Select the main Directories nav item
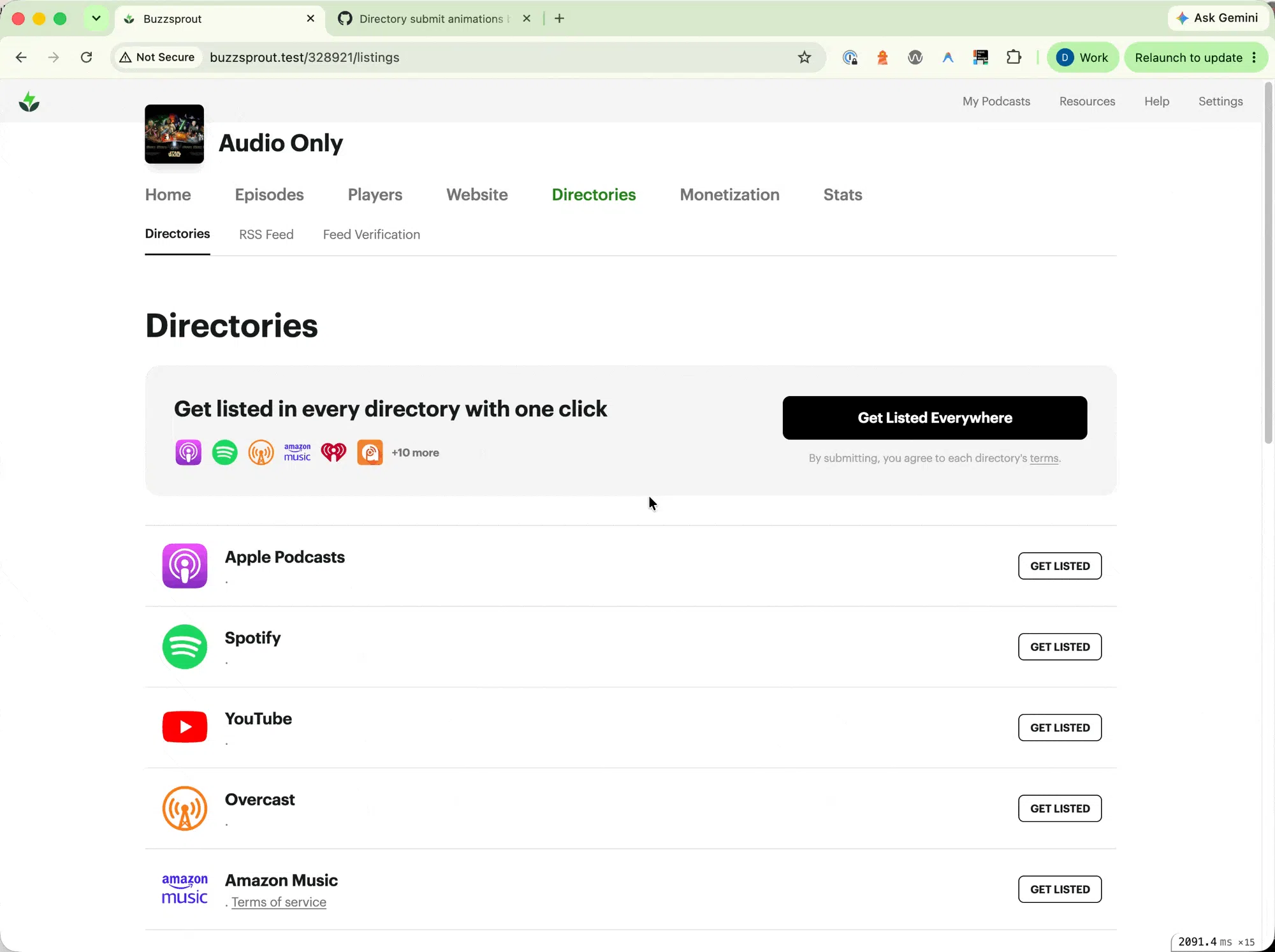This screenshot has height=952, width=1275. point(594,194)
